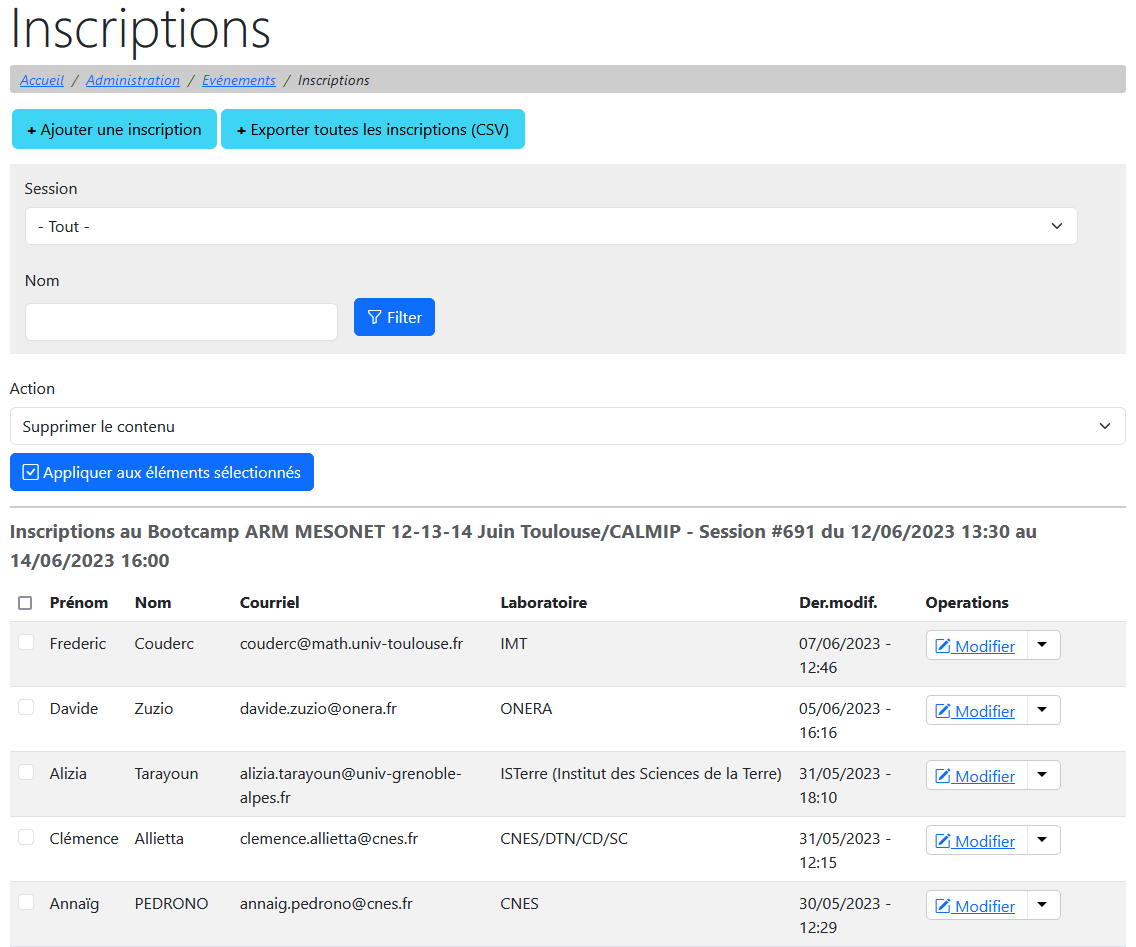Screen dimensions: 1136x947
Task: Export all inscriptions as CSV
Action: 372,130
